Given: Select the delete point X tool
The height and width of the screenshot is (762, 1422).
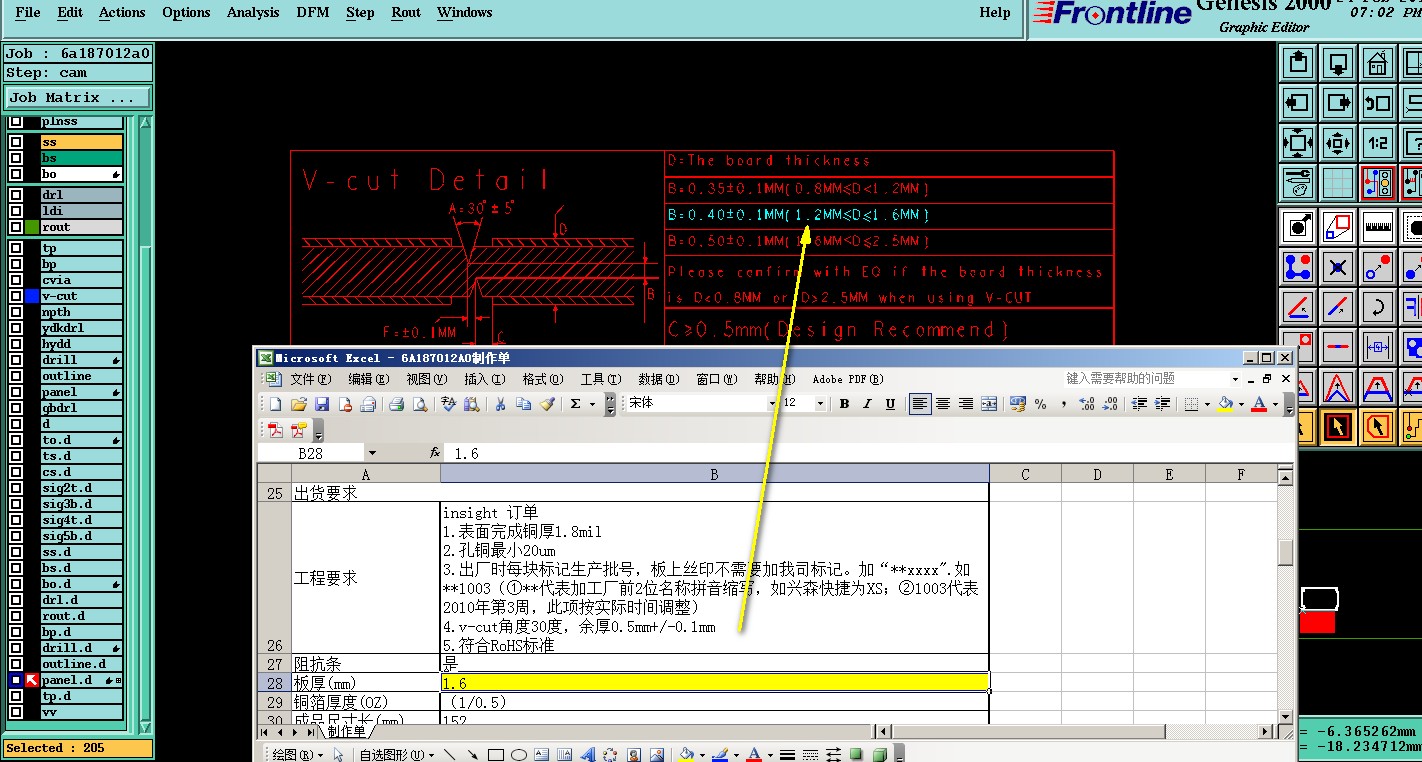Looking at the screenshot, I should coord(1338,267).
